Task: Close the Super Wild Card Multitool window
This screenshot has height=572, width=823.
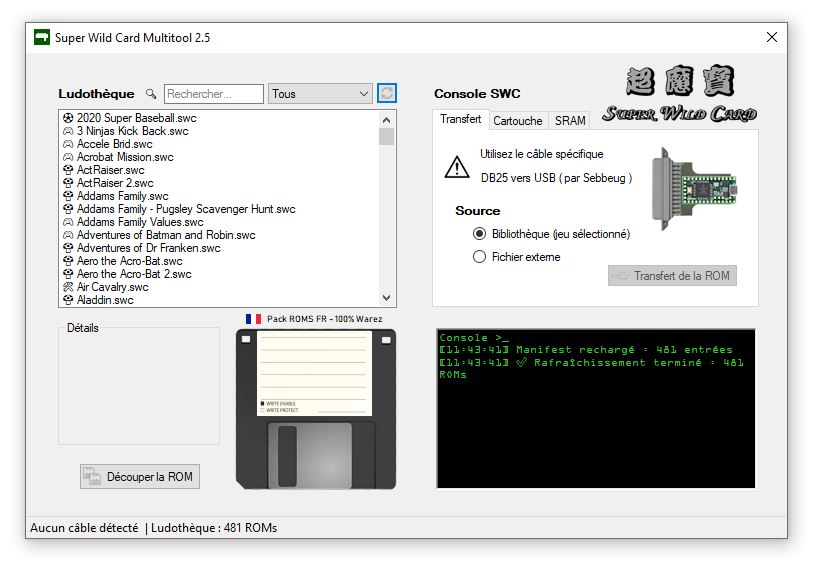Action: point(772,37)
